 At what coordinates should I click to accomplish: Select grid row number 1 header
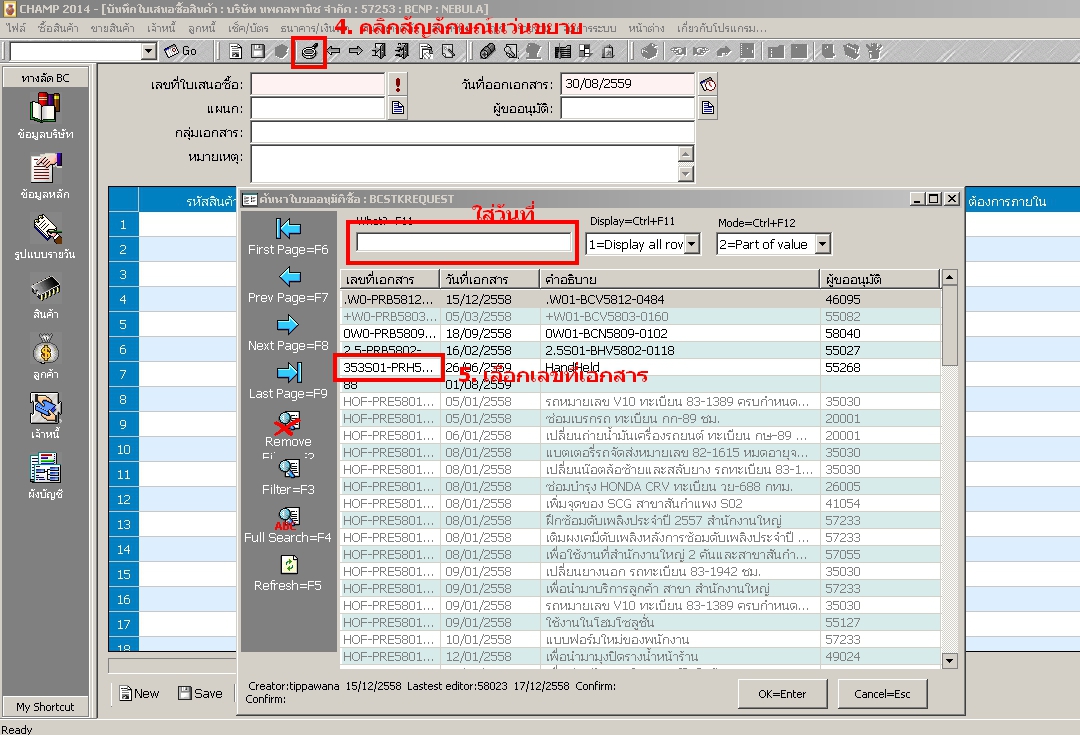[x=123, y=225]
